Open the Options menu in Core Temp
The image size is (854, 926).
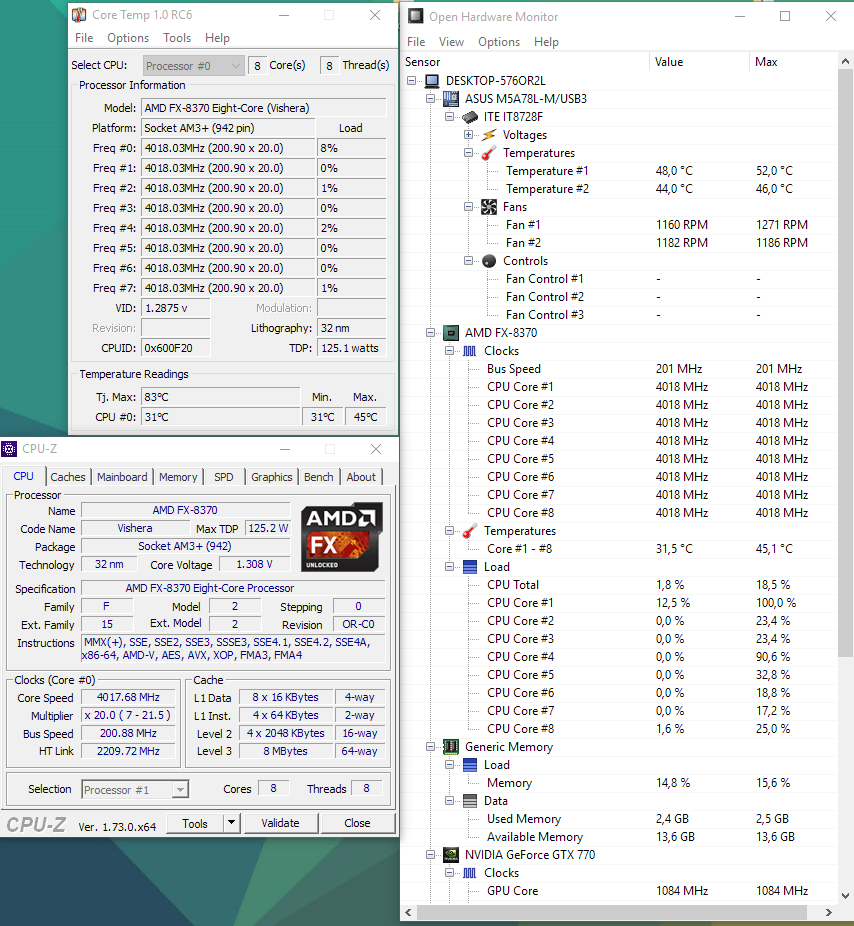coord(128,38)
